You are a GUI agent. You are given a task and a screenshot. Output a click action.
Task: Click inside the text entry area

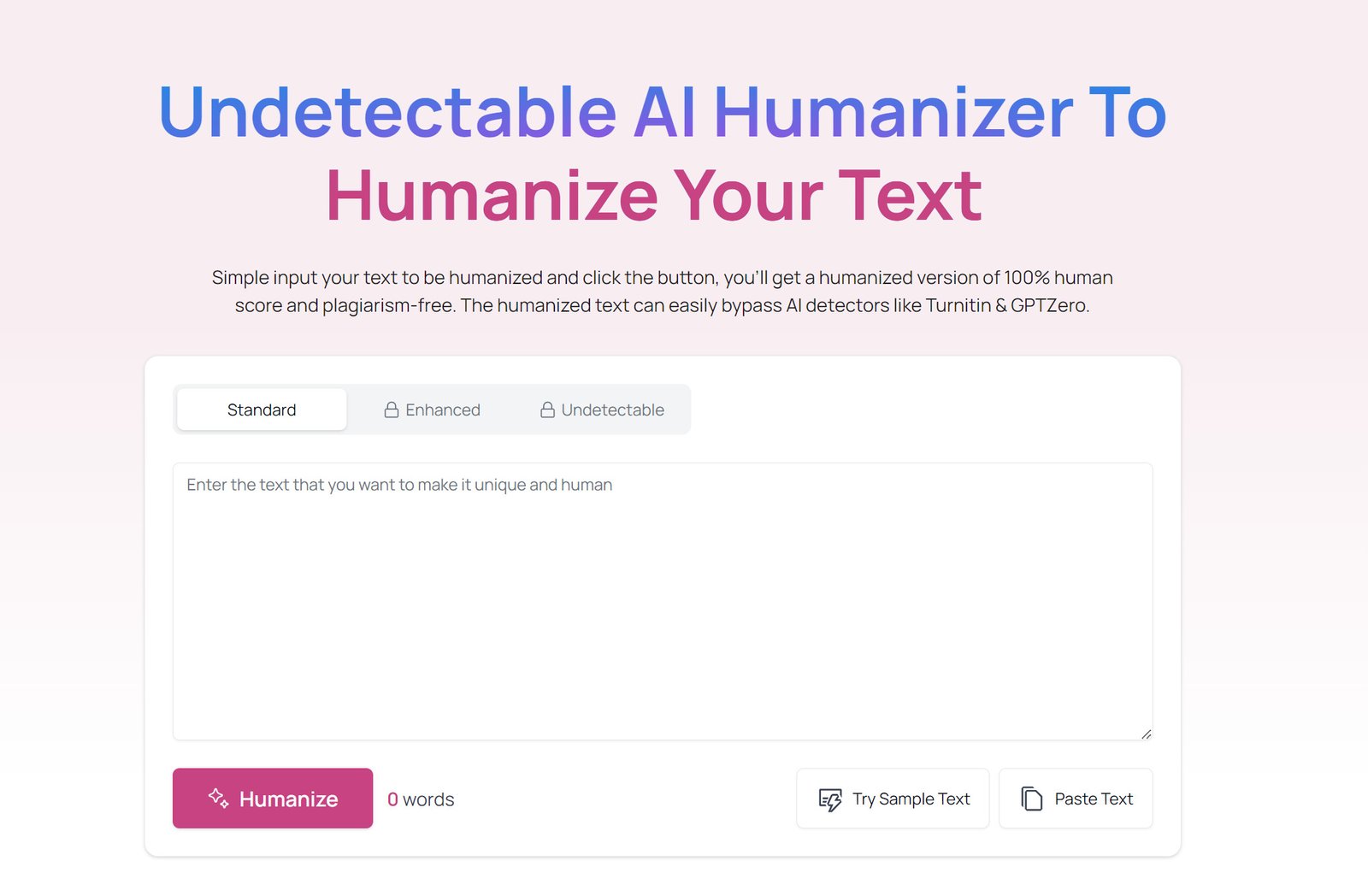[x=663, y=598]
